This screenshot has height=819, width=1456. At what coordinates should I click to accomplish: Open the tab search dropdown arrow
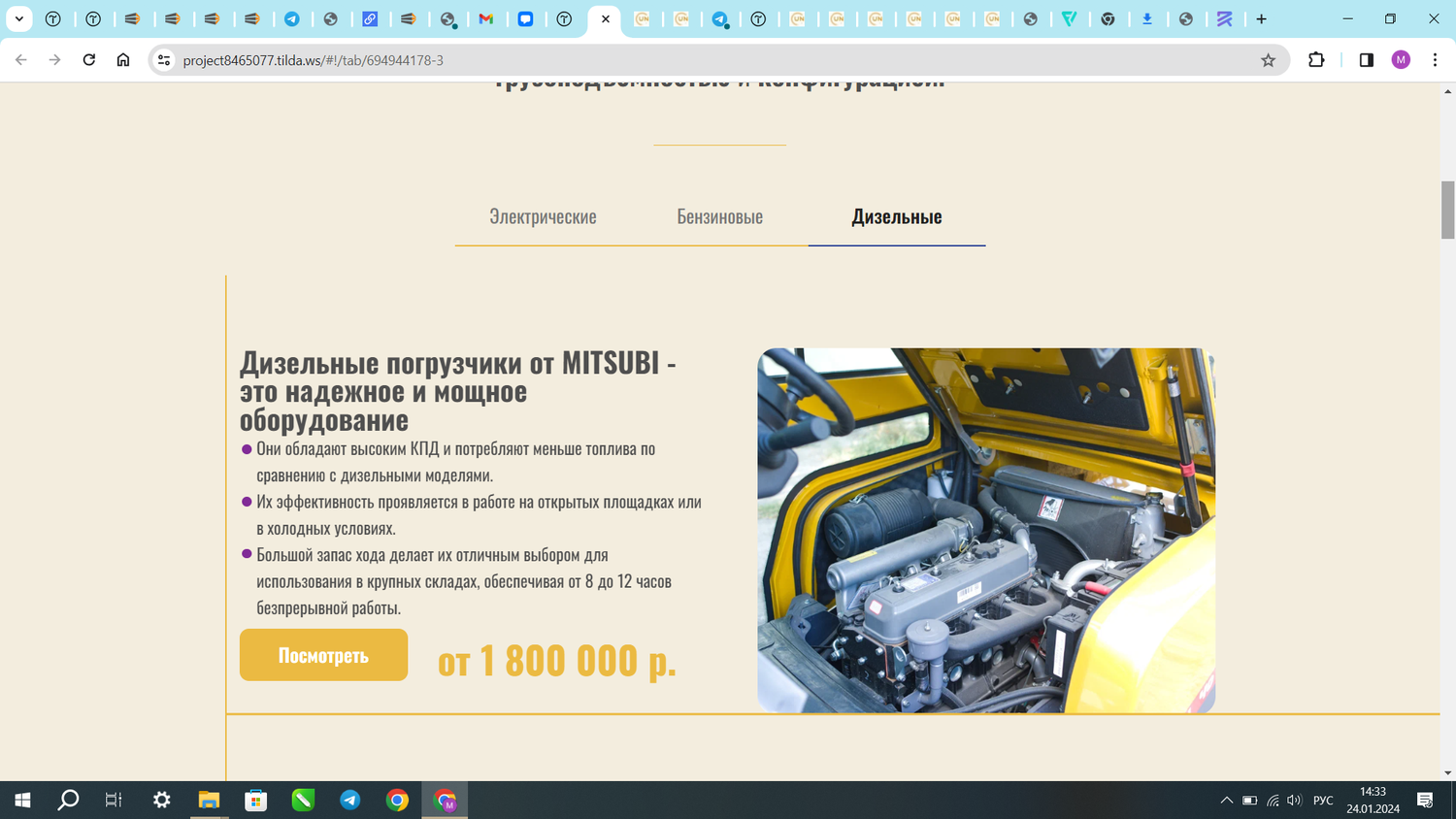point(18,18)
